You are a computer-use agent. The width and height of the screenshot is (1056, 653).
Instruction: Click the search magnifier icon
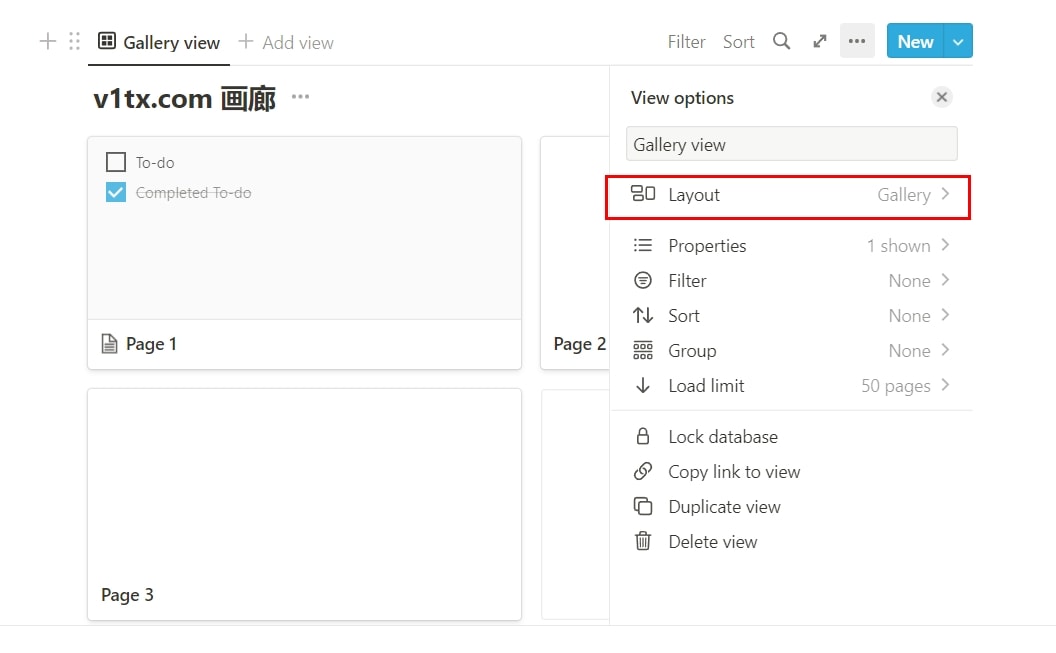pos(782,41)
